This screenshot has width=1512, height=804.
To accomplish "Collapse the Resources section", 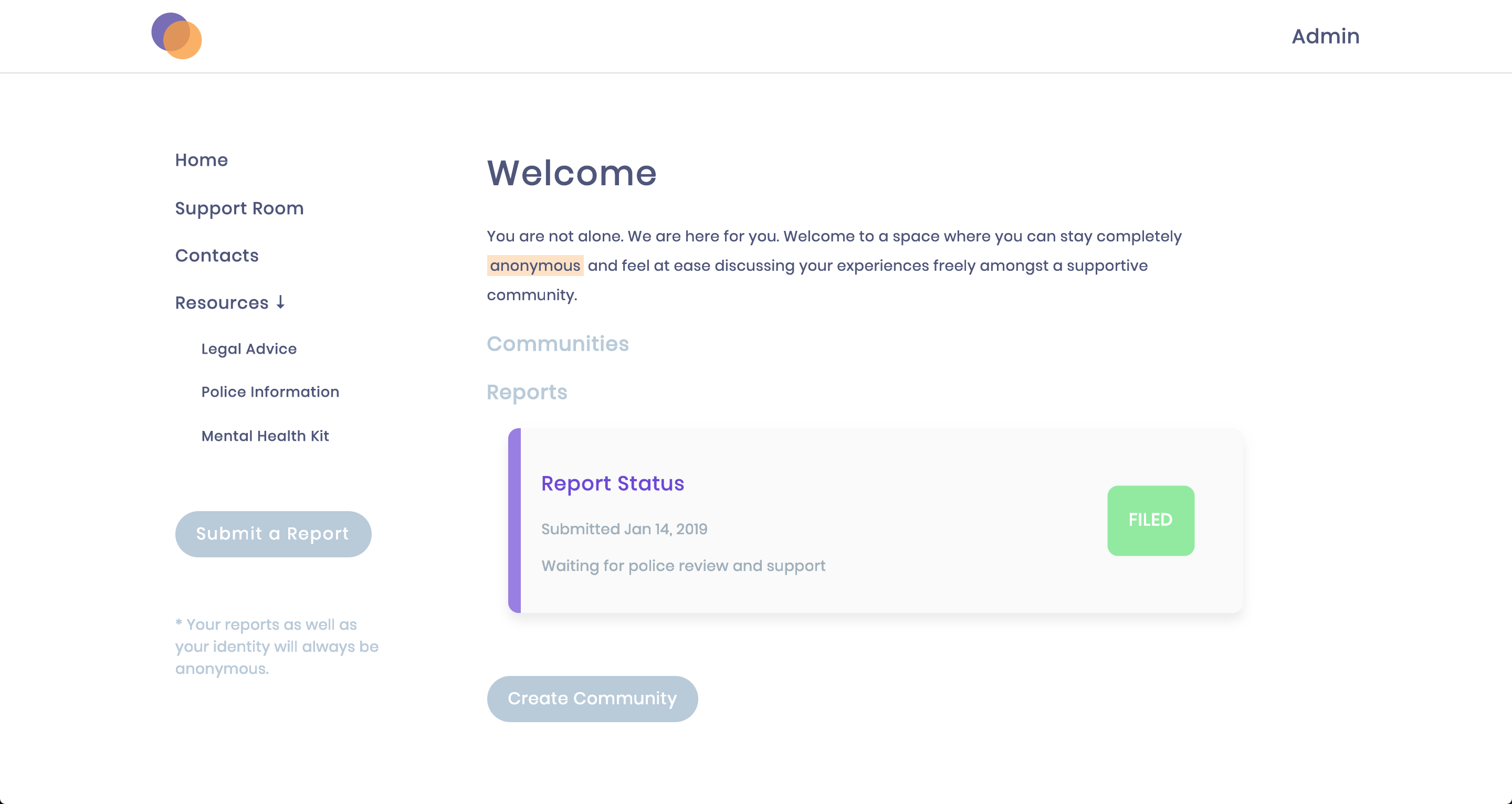I will pyautogui.click(x=222, y=303).
